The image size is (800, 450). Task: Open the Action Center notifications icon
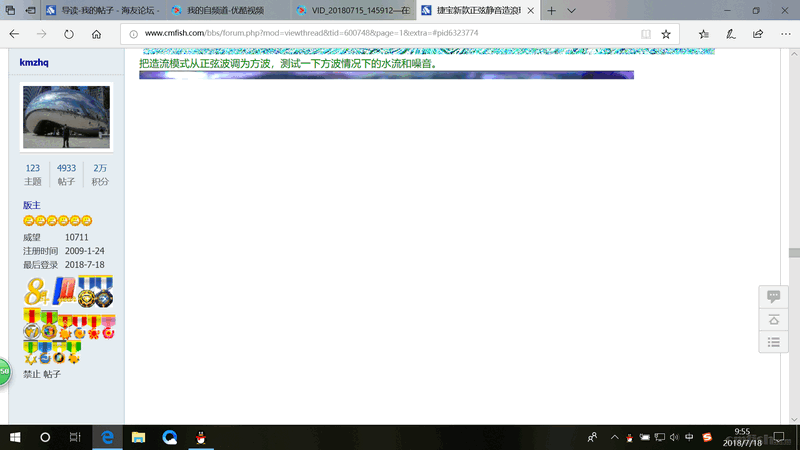[x=779, y=437]
